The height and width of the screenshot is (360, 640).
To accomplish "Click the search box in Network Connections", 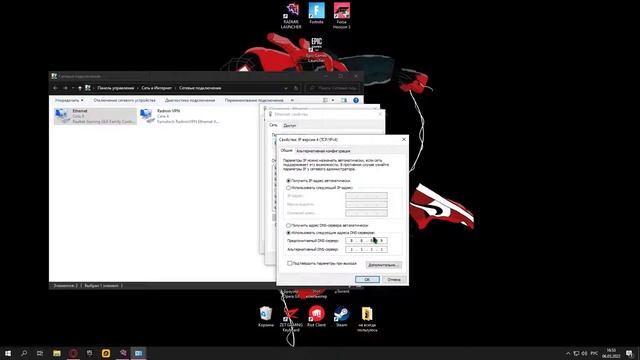I will point(334,88).
